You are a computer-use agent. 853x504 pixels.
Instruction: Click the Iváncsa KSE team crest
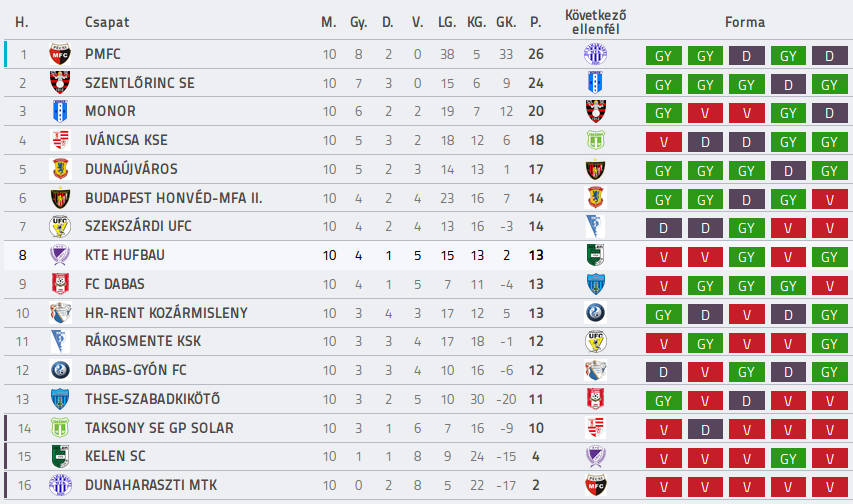point(60,140)
